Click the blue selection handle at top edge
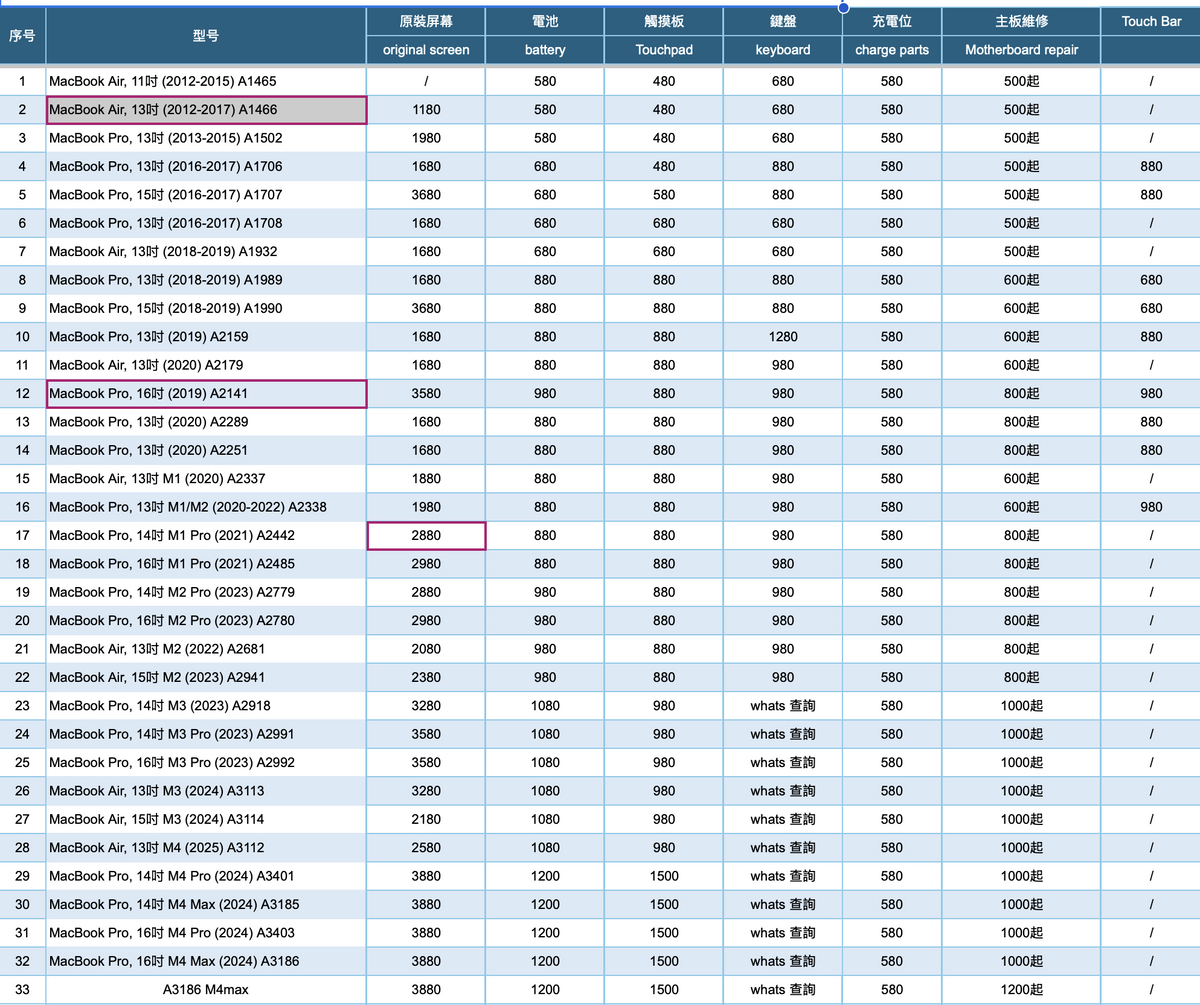 pyautogui.click(x=844, y=7)
